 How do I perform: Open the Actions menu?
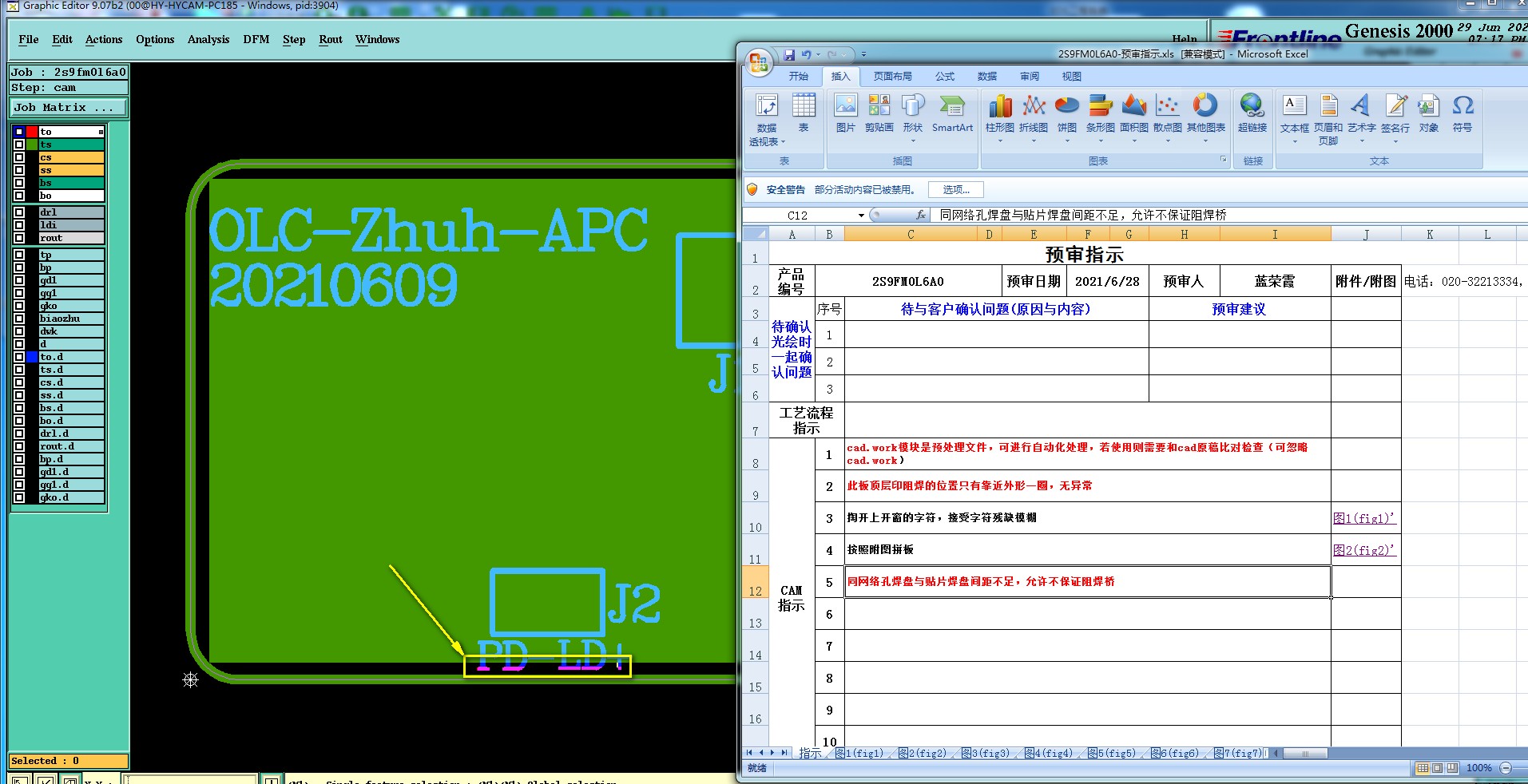(x=104, y=39)
